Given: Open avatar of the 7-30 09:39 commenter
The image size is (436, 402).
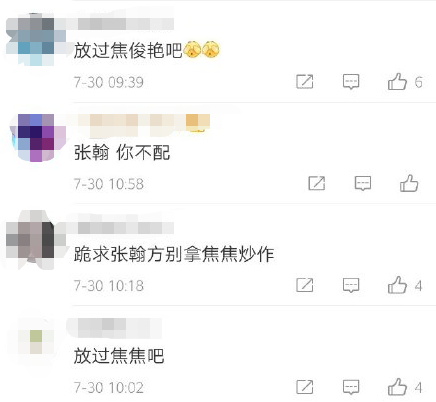Looking at the screenshot, I should coord(36,39).
